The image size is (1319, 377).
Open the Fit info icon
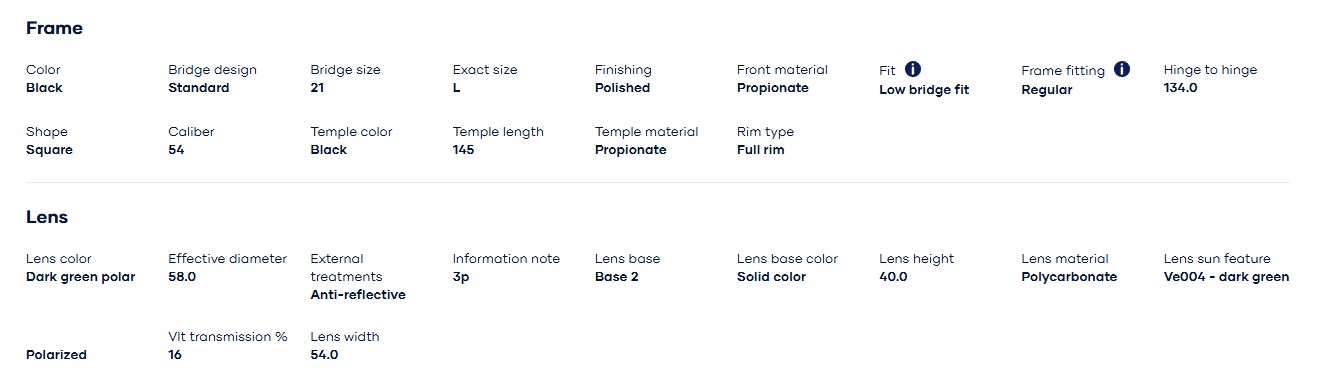(912, 69)
